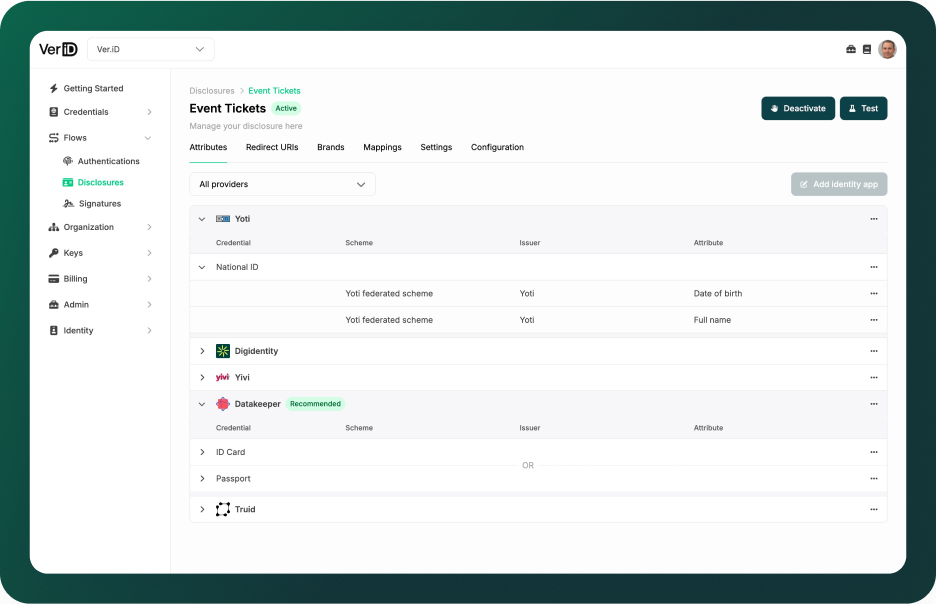Viewport: 936px width, 604px height.
Task: Open more options for Truid row
Action: [873, 510]
